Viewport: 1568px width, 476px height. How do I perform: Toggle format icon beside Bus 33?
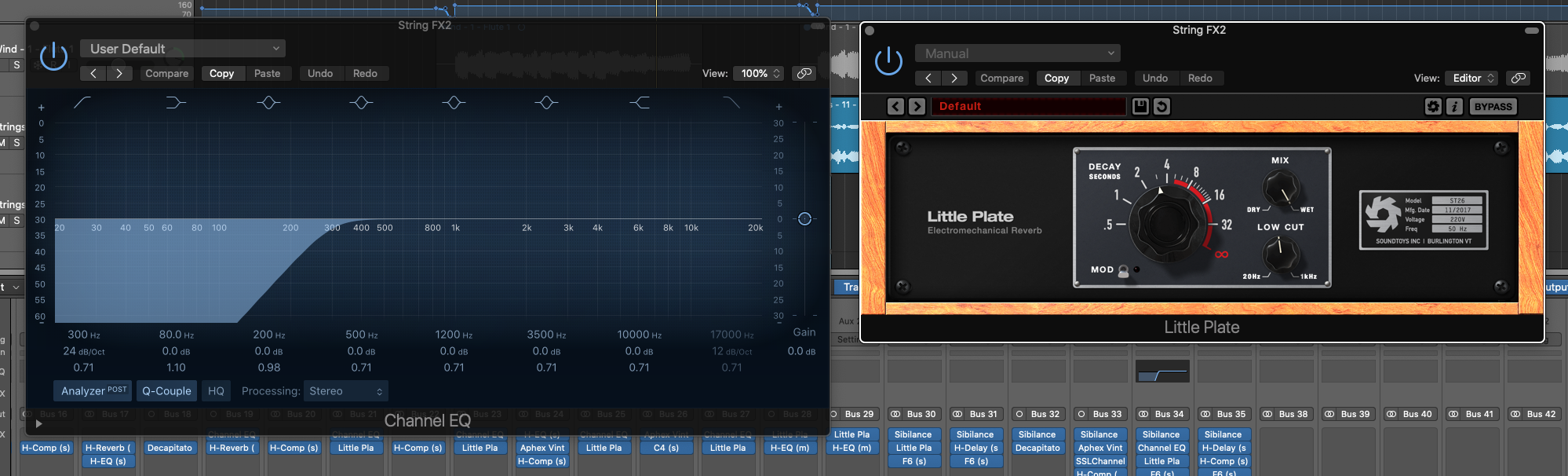[x=1081, y=414]
